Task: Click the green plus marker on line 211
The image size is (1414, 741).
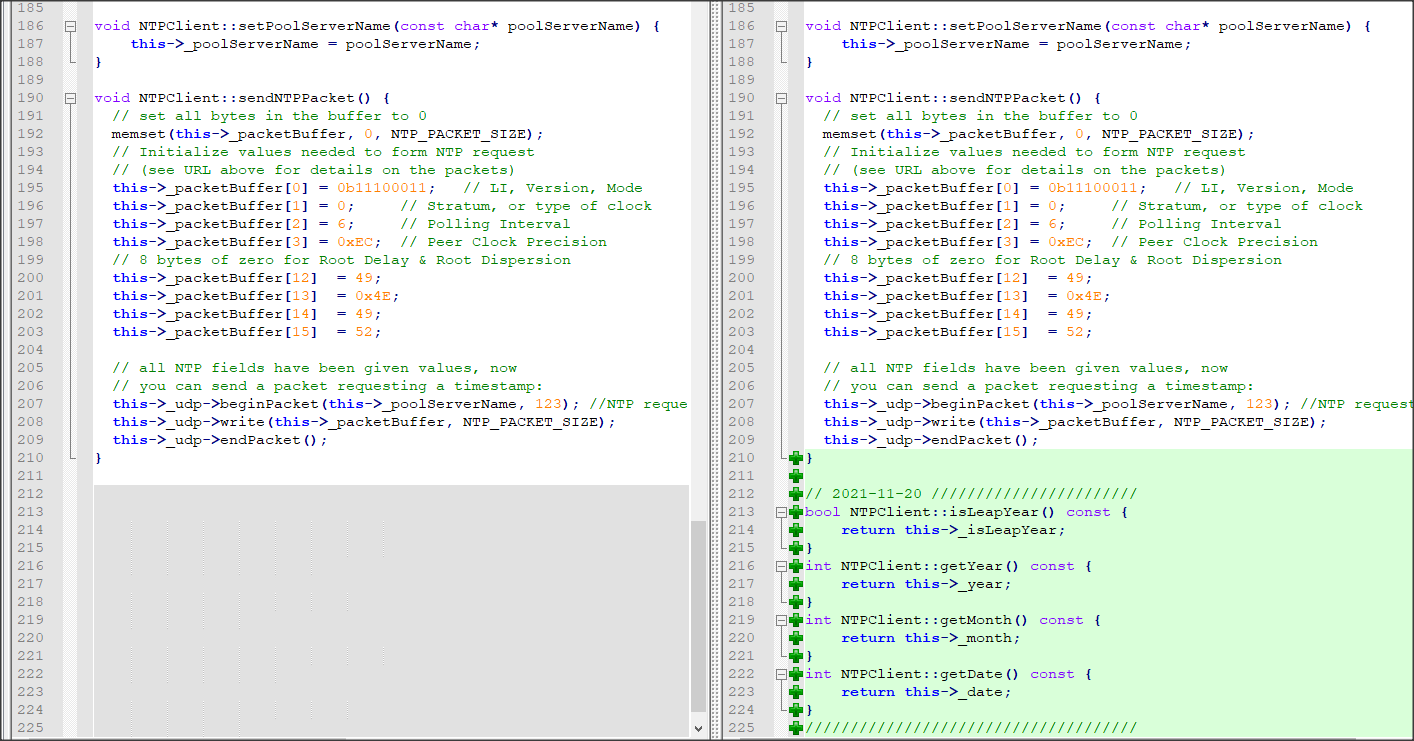Action: [x=796, y=476]
